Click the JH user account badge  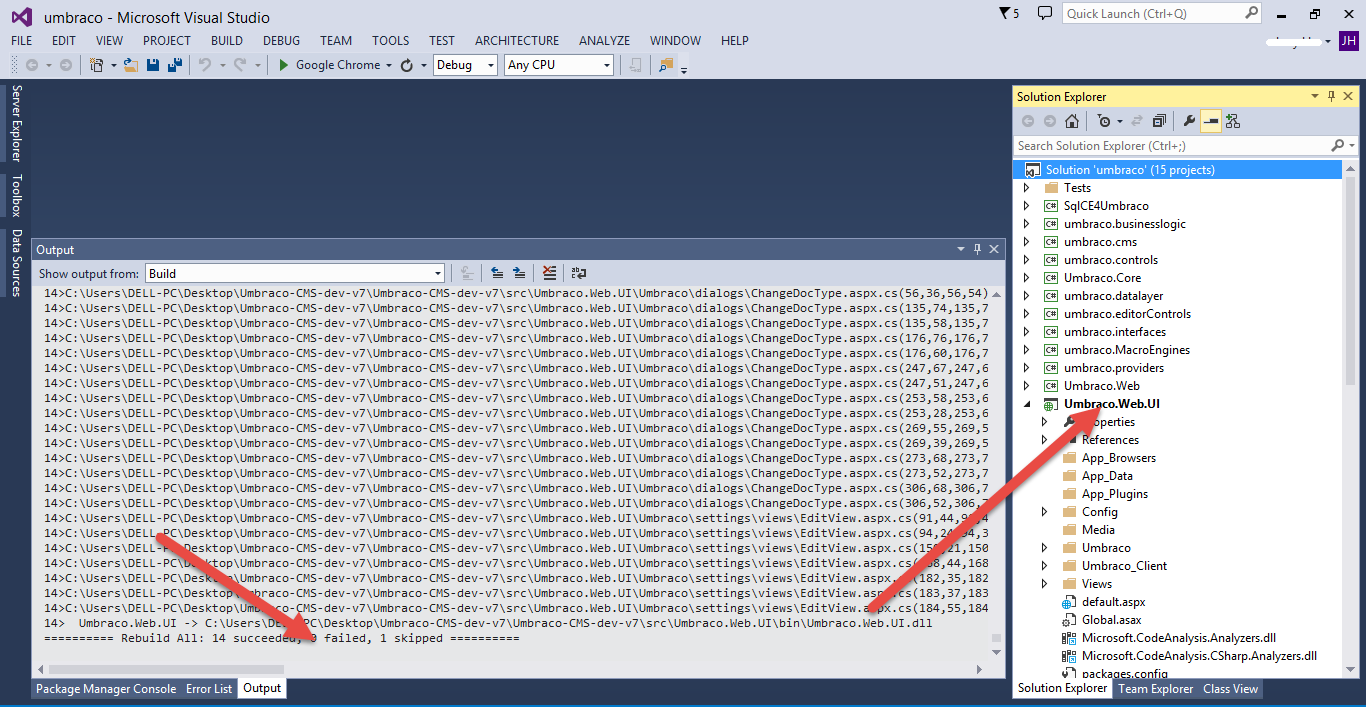[x=1349, y=41]
